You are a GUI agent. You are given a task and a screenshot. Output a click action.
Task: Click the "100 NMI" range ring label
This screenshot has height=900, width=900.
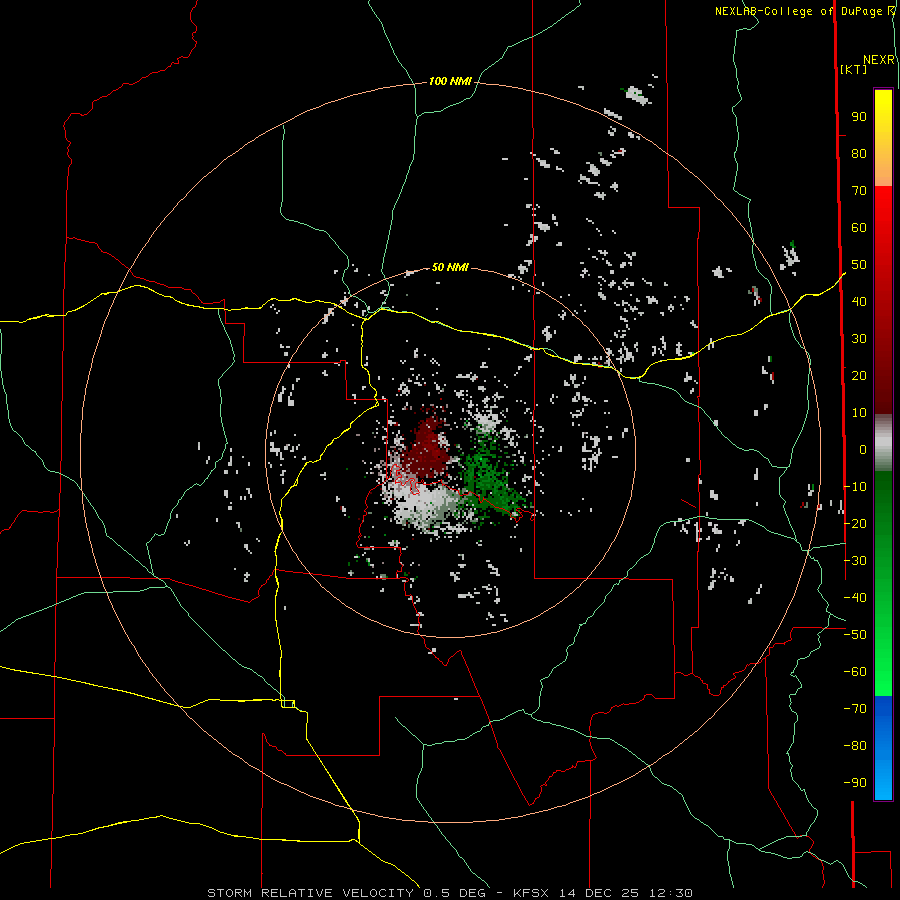450,82
